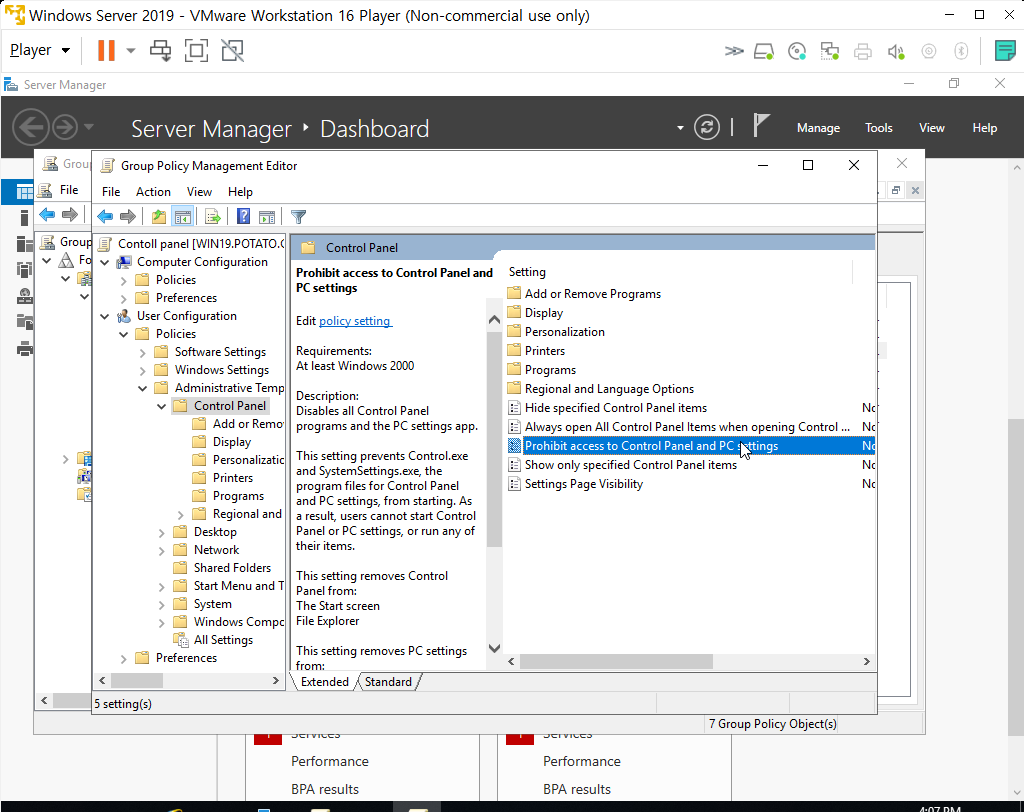1024x812 pixels.
Task: Switch to the Standard tab
Action: tap(388, 681)
